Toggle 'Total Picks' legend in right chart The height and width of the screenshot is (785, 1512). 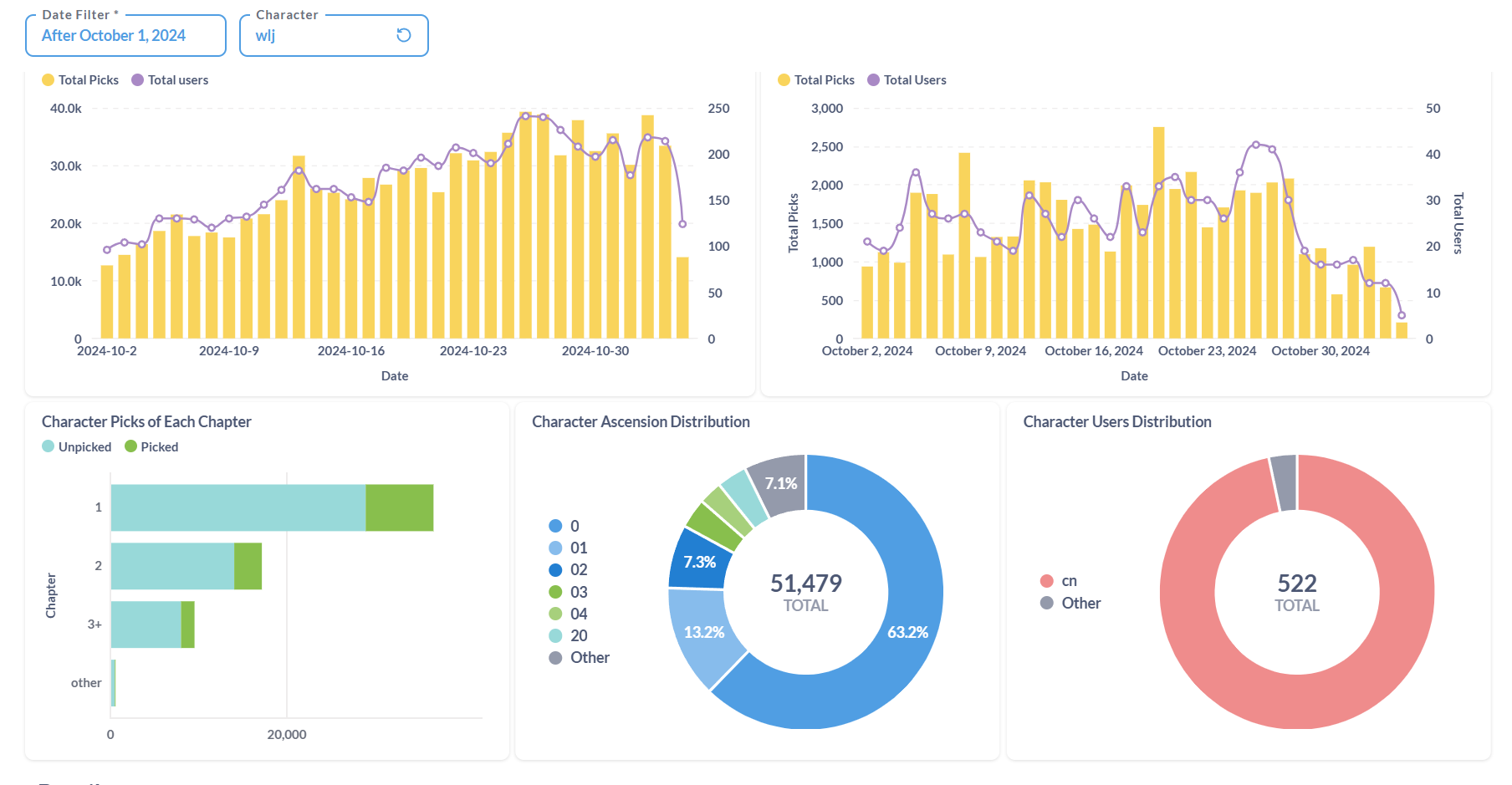pyautogui.click(x=816, y=80)
